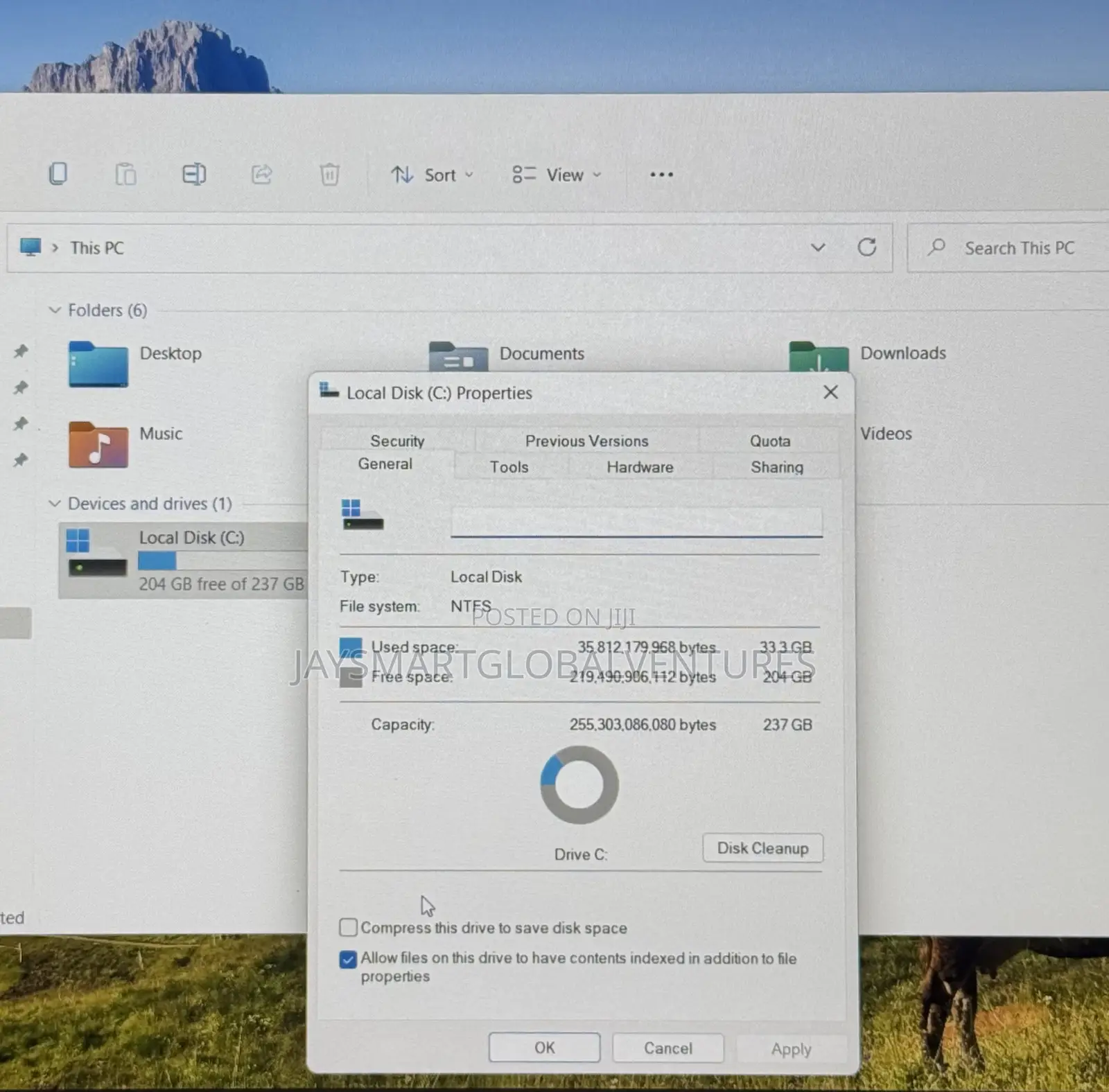
Task: Switch to the Tools tab
Action: [509, 467]
